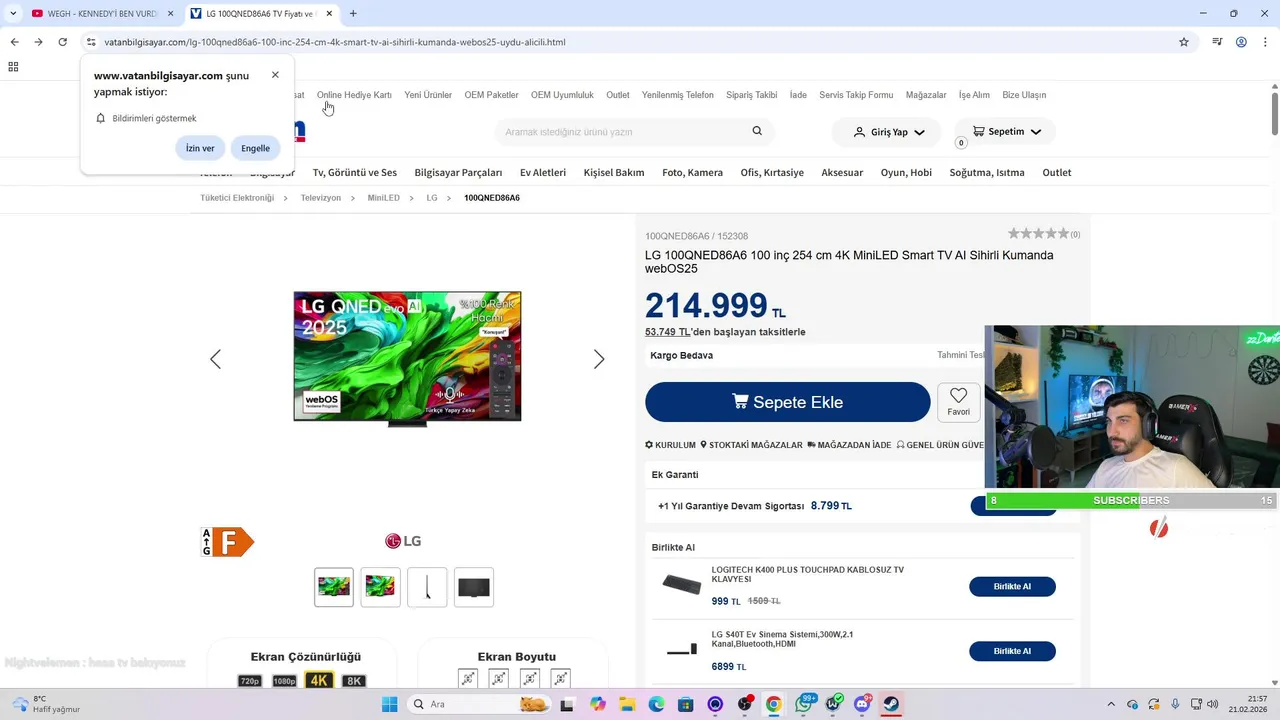Show hidden system tray icons chevron
This screenshot has width=1280, height=720.
point(1110,704)
